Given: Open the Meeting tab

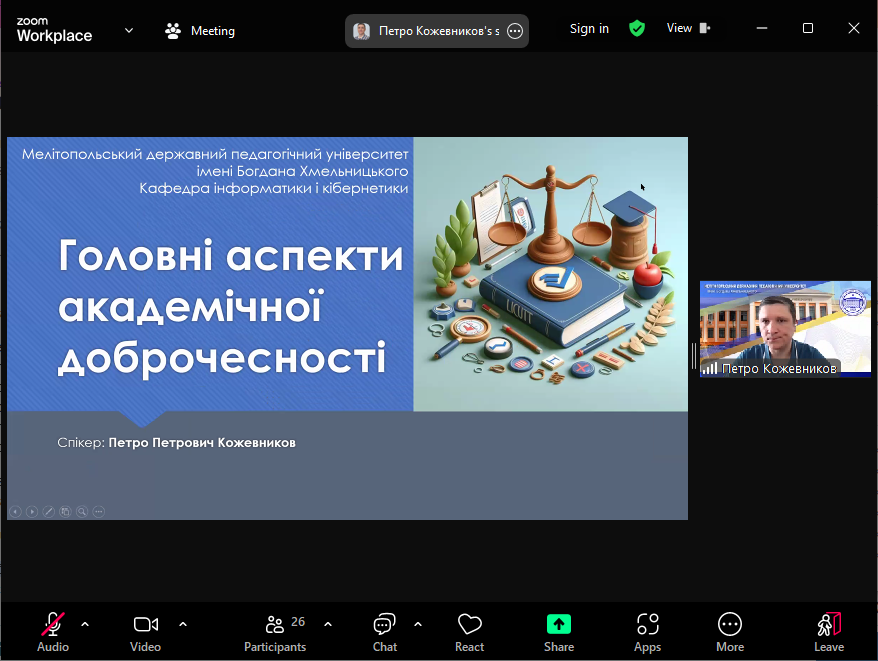Looking at the screenshot, I should (200, 31).
